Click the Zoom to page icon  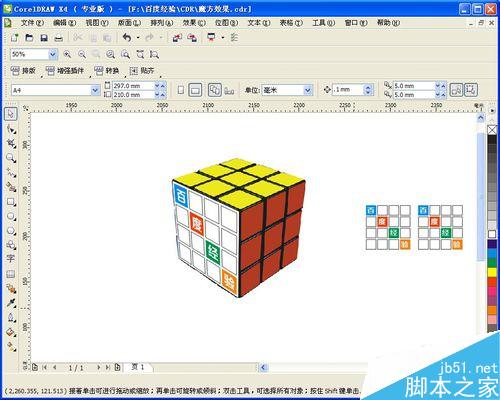(x=125, y=54)
